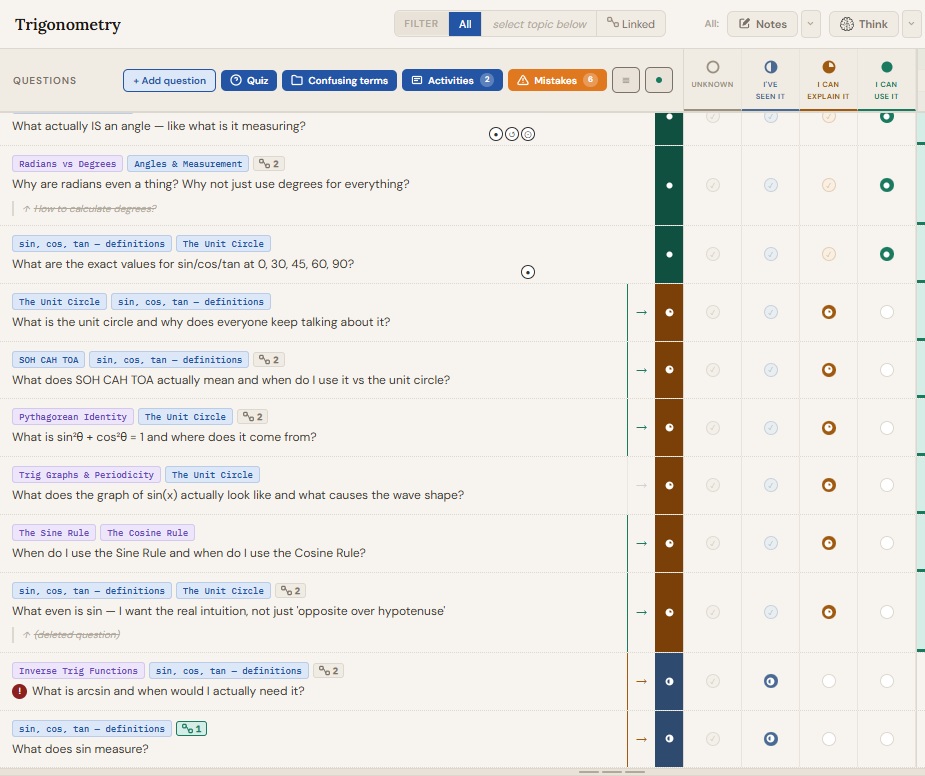
Task: Click the link count badge on Pythagorean Identity row
Action: [253, 417]
